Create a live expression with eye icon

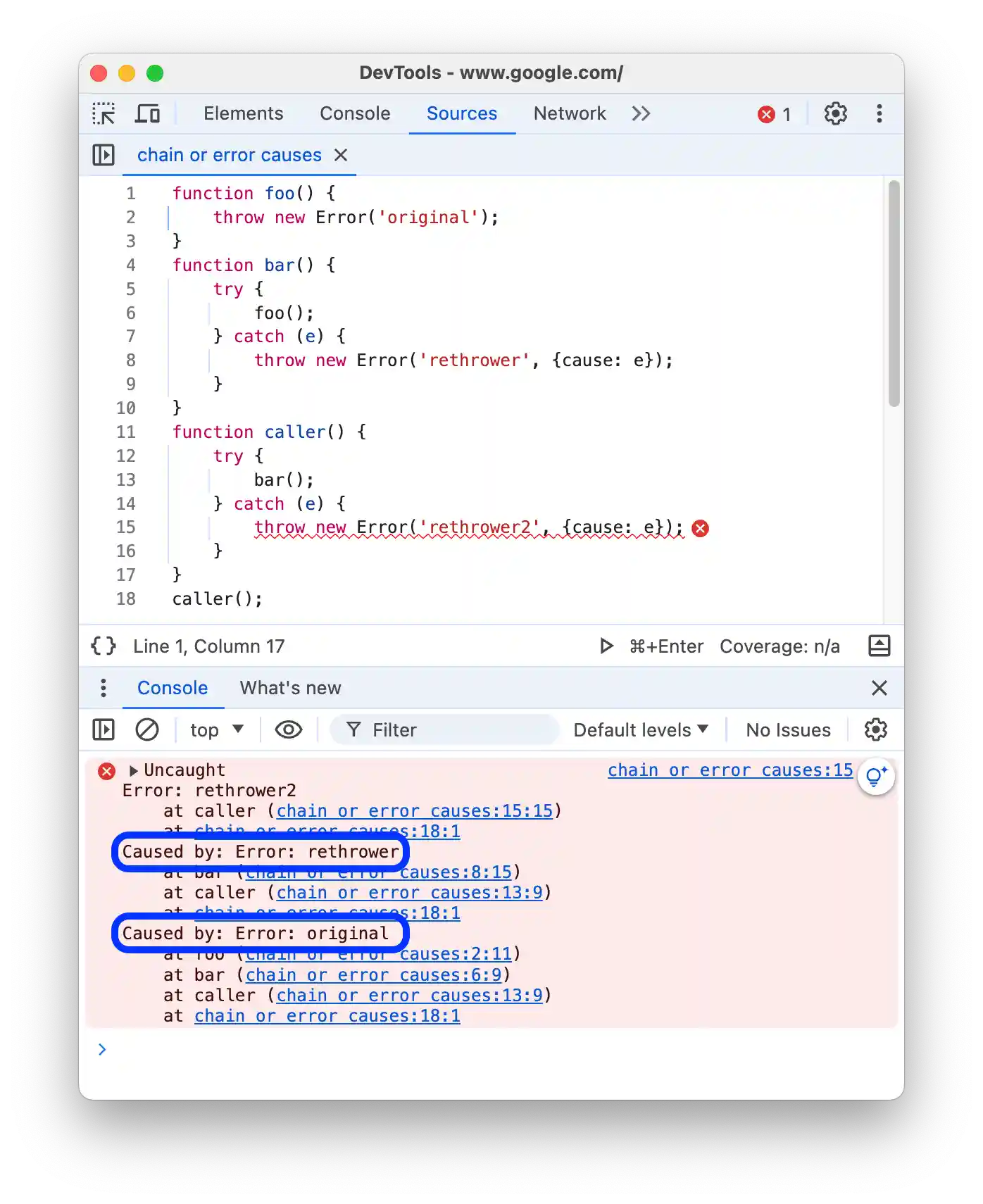(x=289, y=730)
